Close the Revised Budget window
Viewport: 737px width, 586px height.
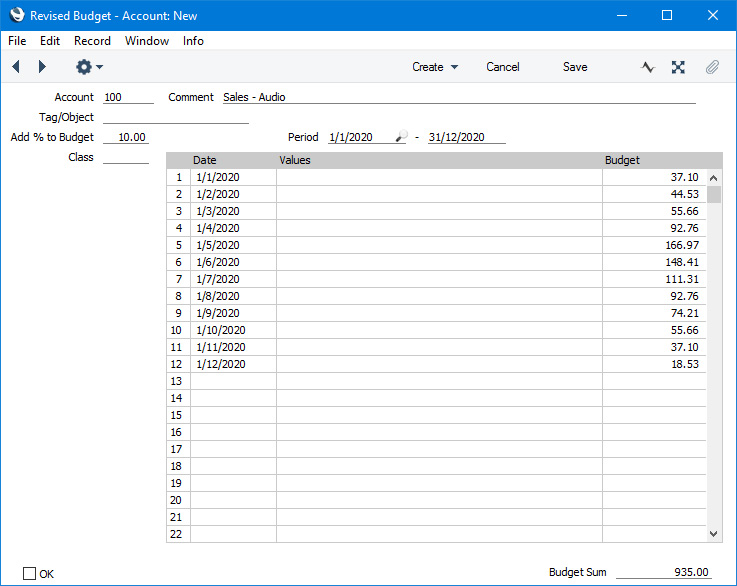tap(713, 15)
